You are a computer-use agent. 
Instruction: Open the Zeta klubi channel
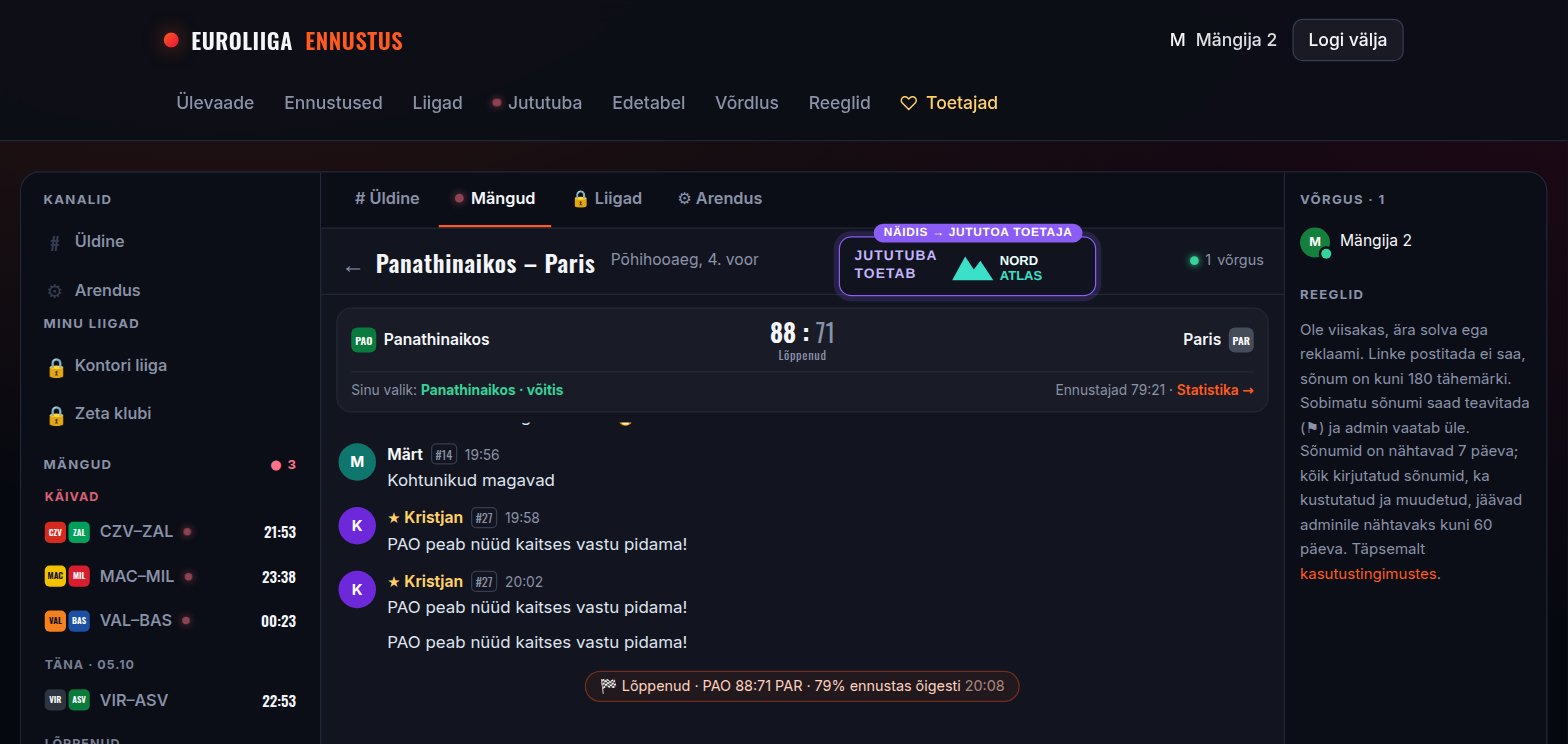pyautogui.click(x=170, y=414)
